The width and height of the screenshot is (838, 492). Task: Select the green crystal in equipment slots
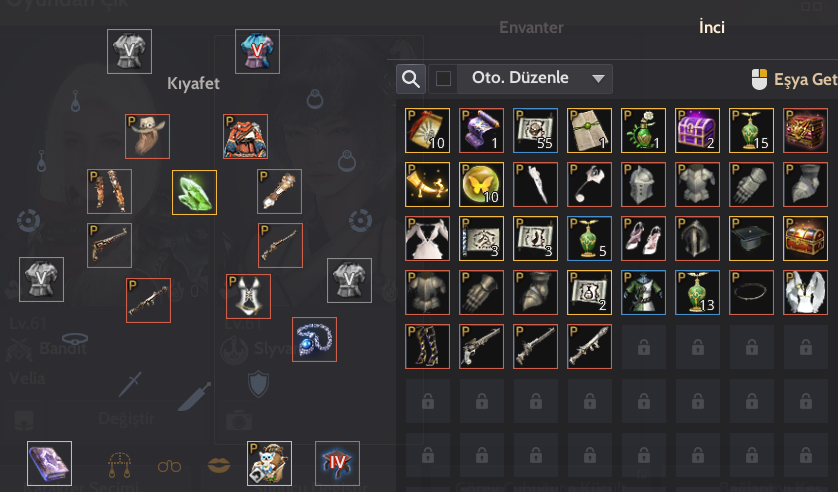click(x=194, y=192)
